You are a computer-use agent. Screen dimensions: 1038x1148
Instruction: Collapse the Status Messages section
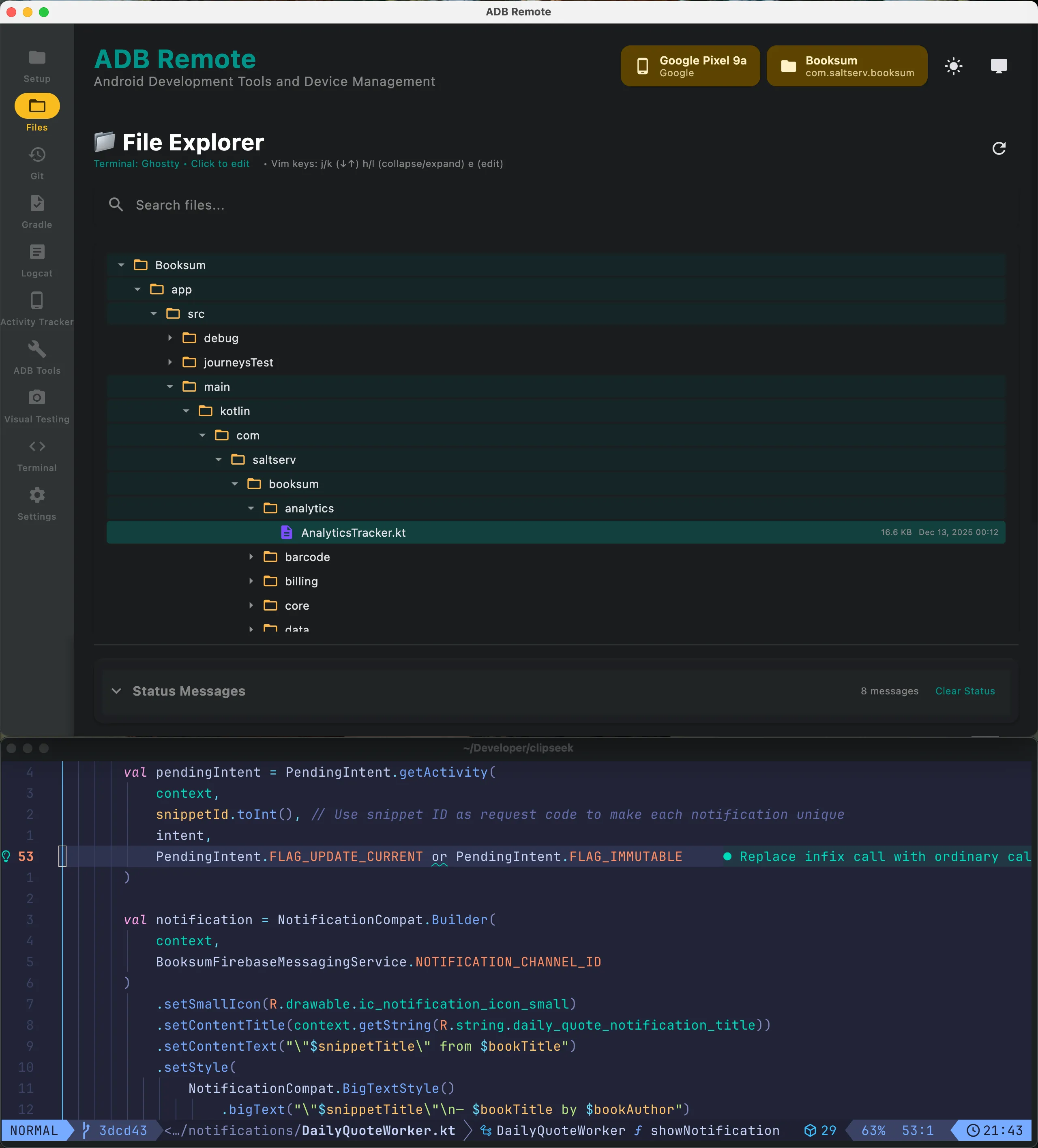pyautogui.click(x=117, y=691)
